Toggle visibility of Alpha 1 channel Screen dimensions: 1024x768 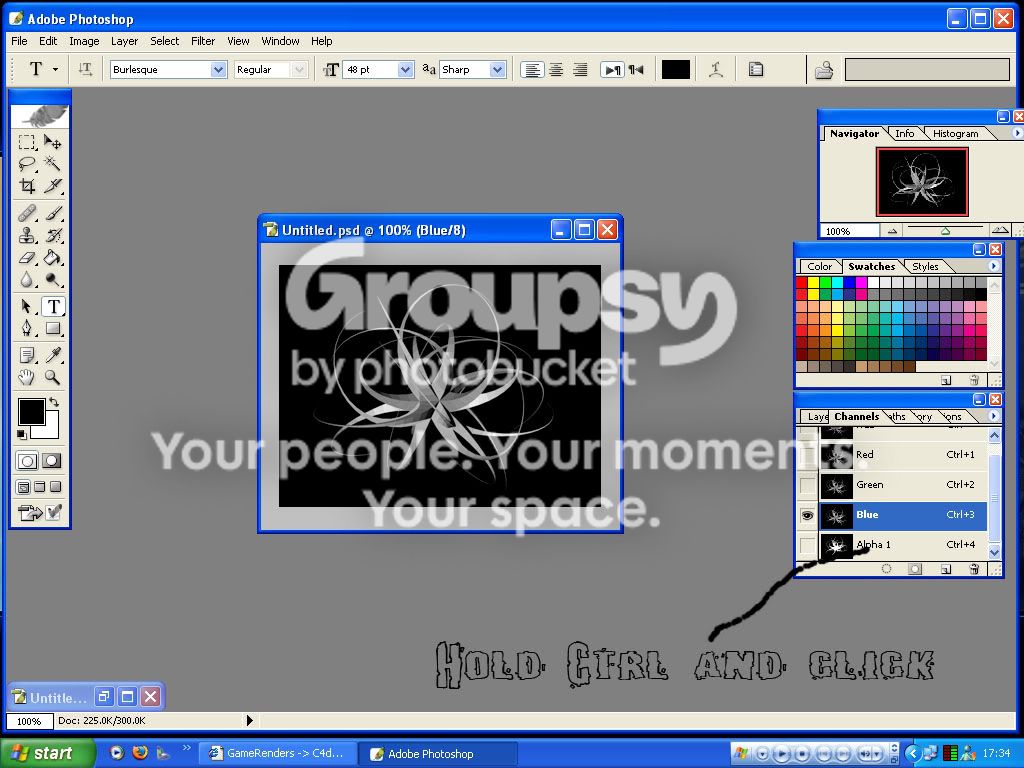pos(808,545)
